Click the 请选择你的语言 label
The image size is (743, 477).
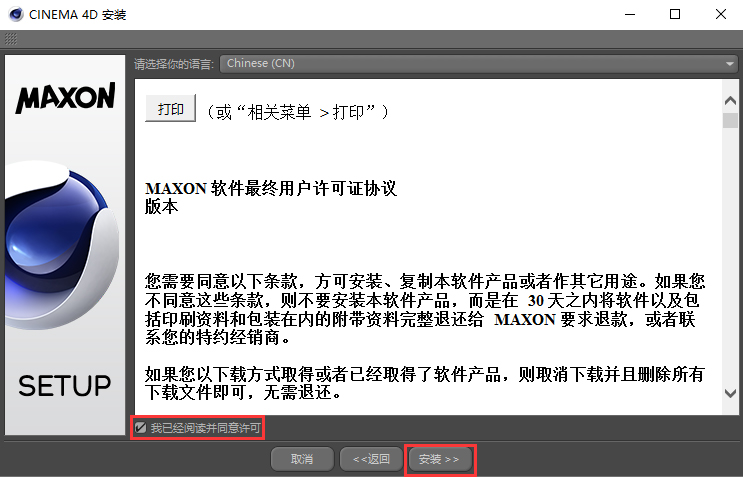click(174, 64)
